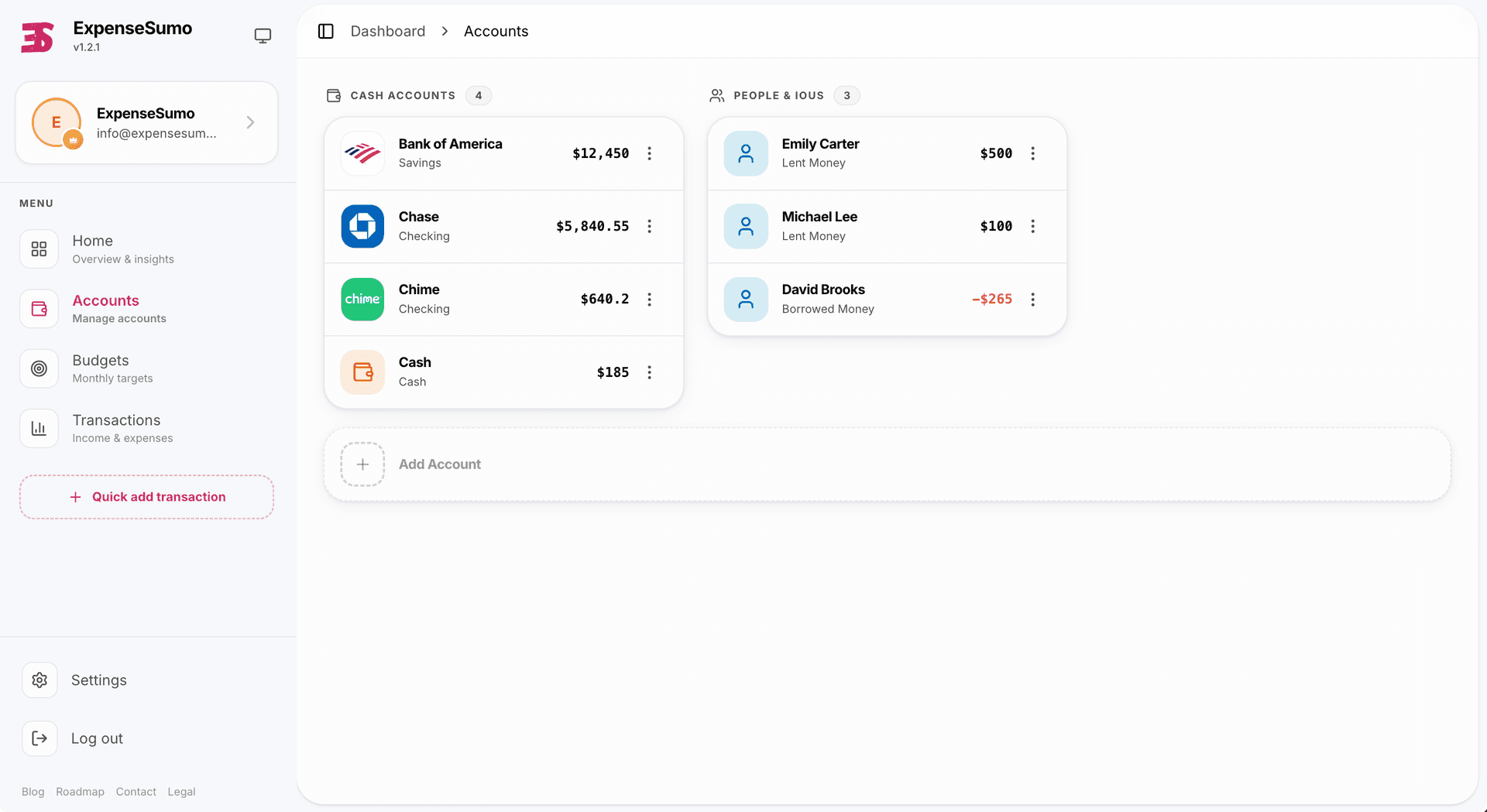Click the Cash Accounts wallet header icon

coord(334,95)
